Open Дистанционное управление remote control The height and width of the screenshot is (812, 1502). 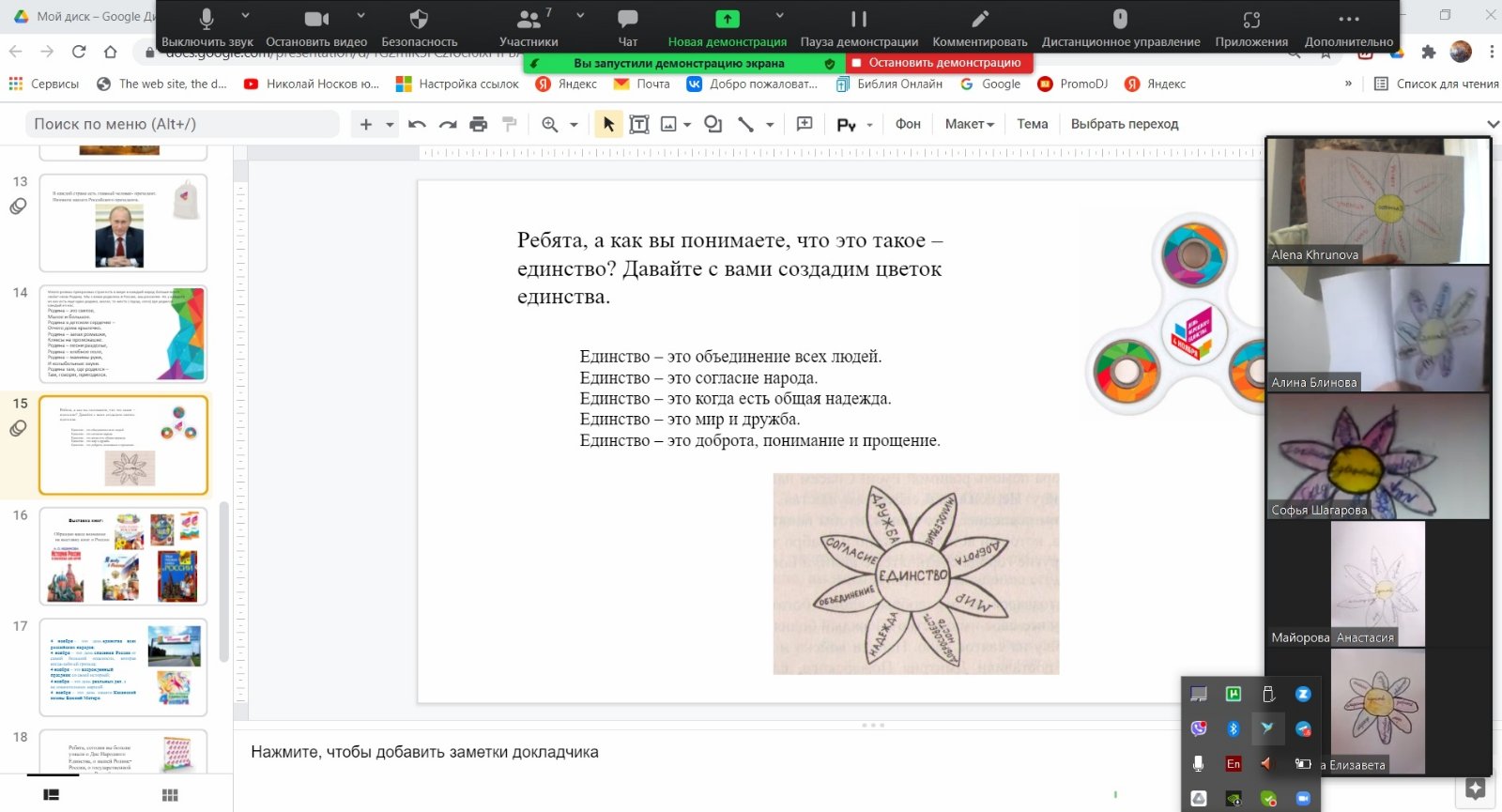tap(1121, 28)
